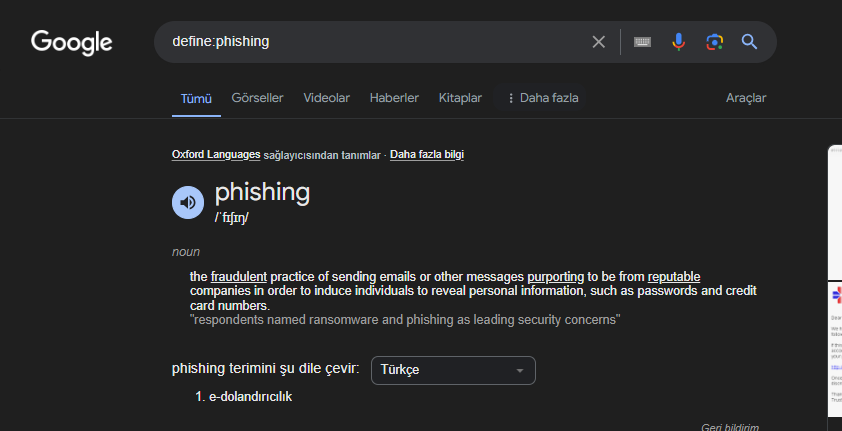
Task: Switch to the Videolar tab
Action: 326,98
